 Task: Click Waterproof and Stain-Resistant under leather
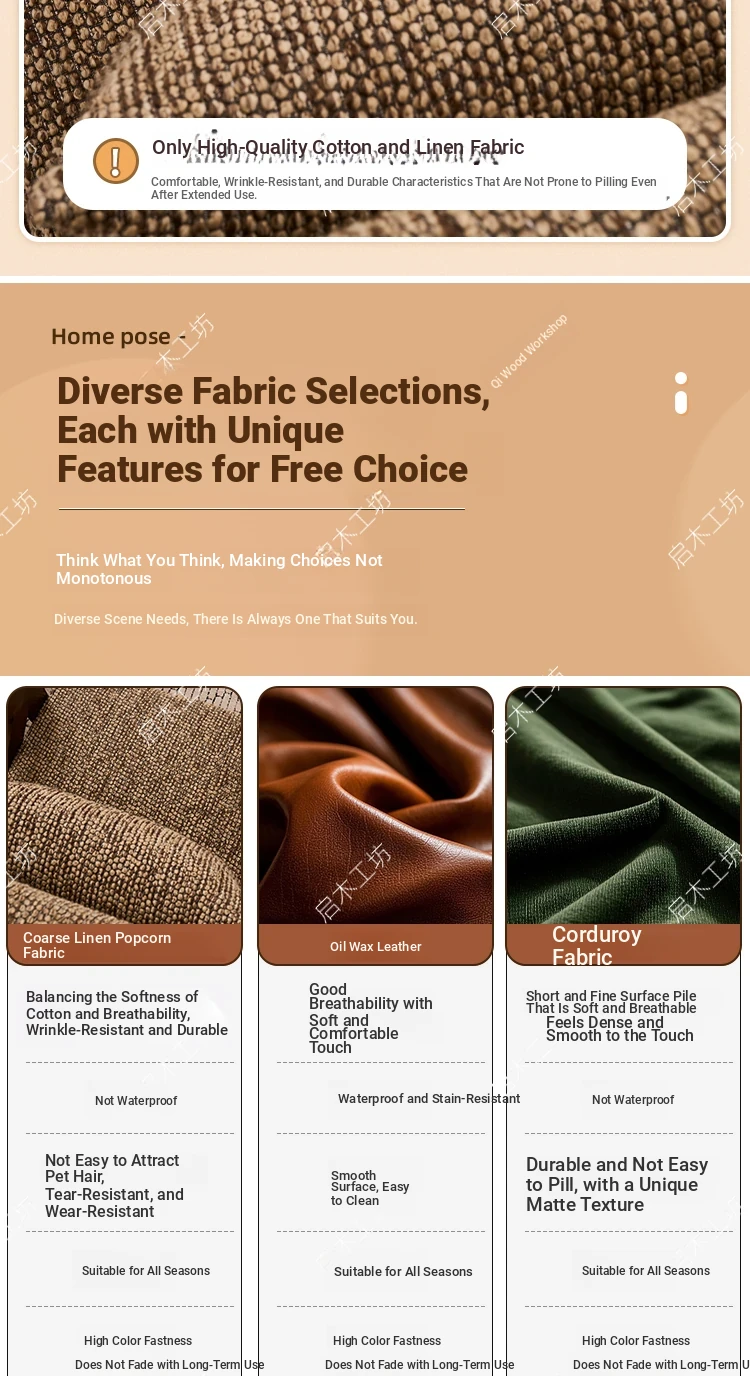[x=429, y=1098]
